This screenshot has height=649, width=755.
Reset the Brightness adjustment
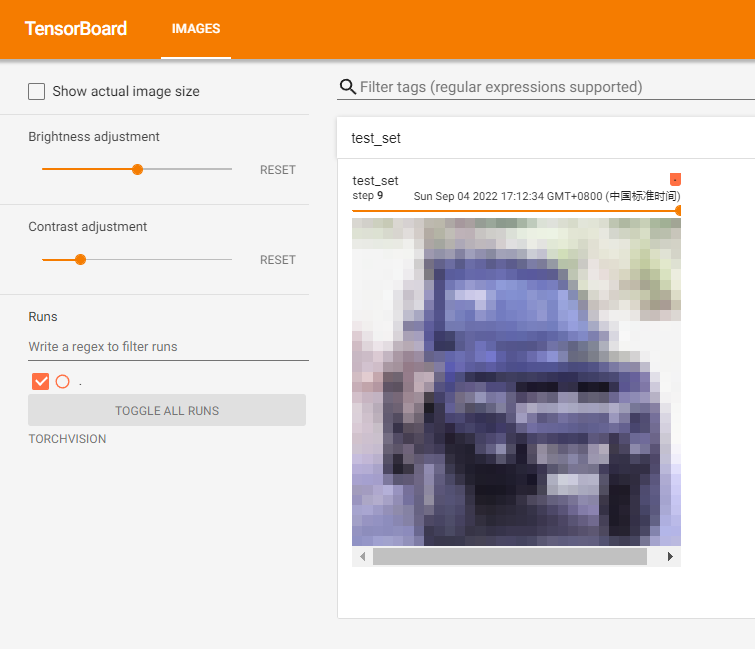[x=277, y=170]
